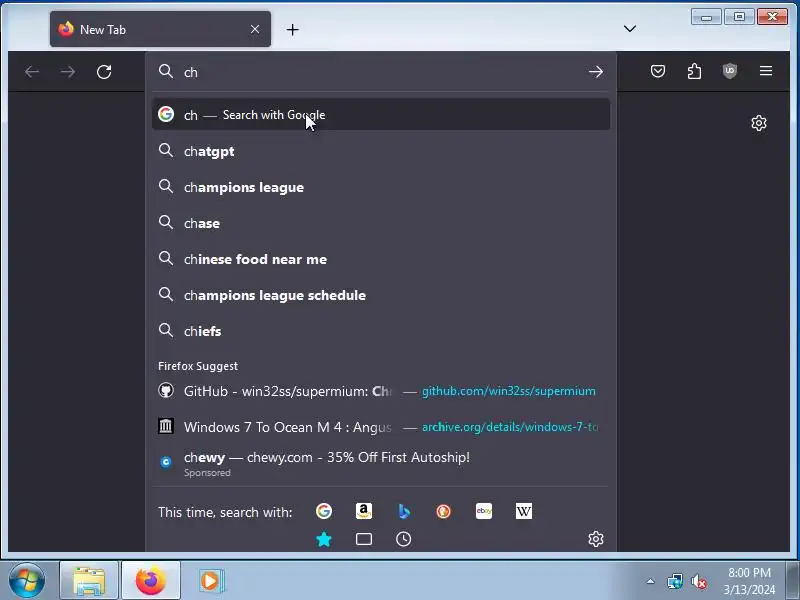Open the sponsored chewy.com suggestion

tap(381, 463)
